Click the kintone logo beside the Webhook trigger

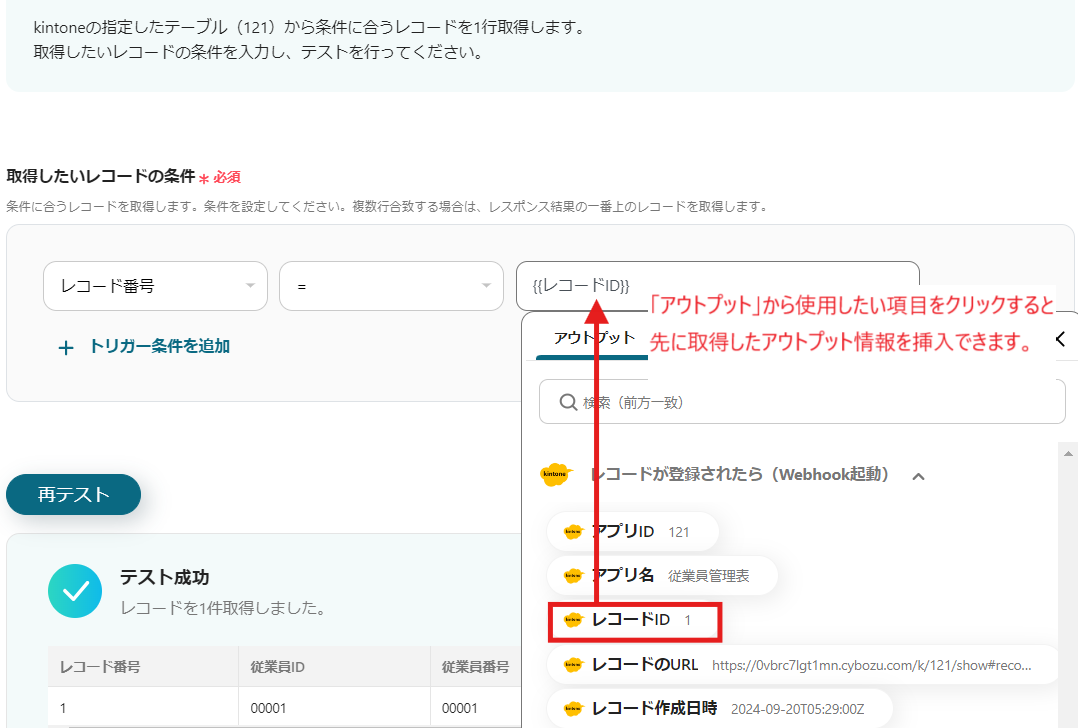click(x=555, y=475)
